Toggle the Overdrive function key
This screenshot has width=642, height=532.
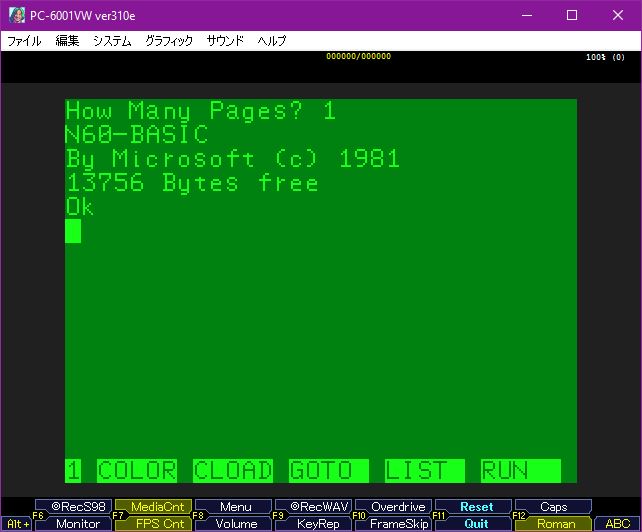393,507
